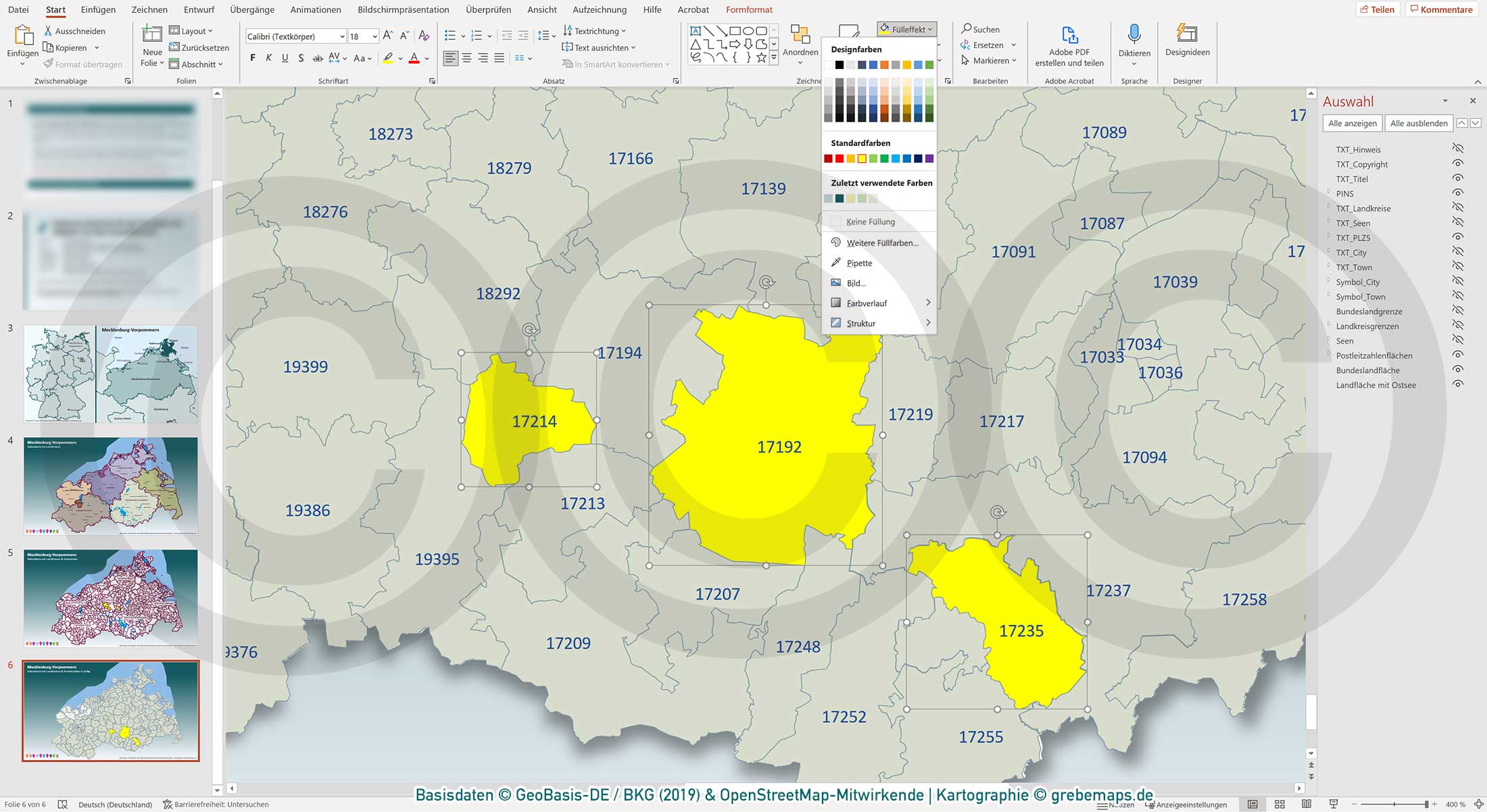Toggle visibility of Bundeslandfläche
1487x812 pixels.
click(1458, 370)
